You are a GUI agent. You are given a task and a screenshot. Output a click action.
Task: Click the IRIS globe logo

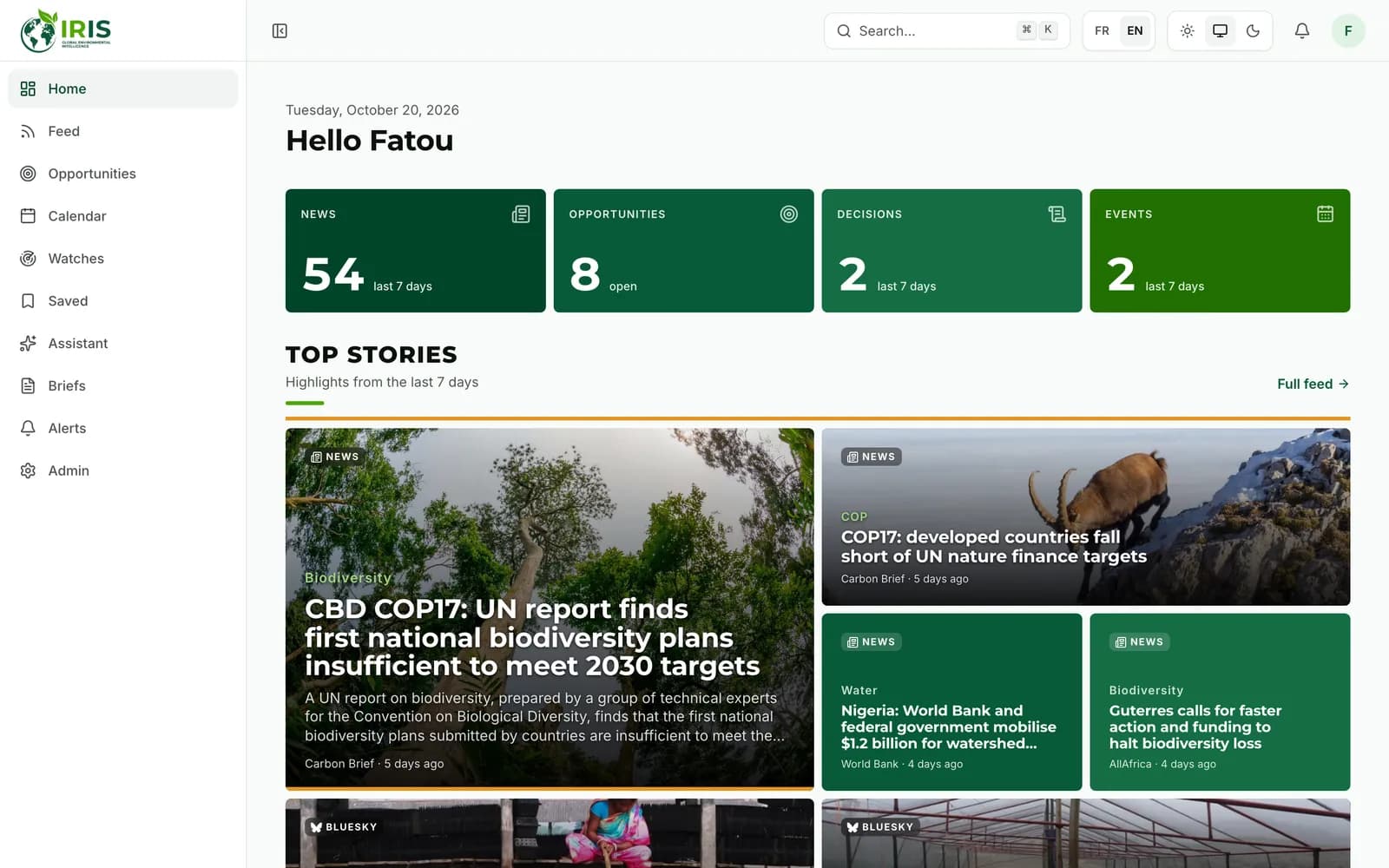[x=66, y=30]
